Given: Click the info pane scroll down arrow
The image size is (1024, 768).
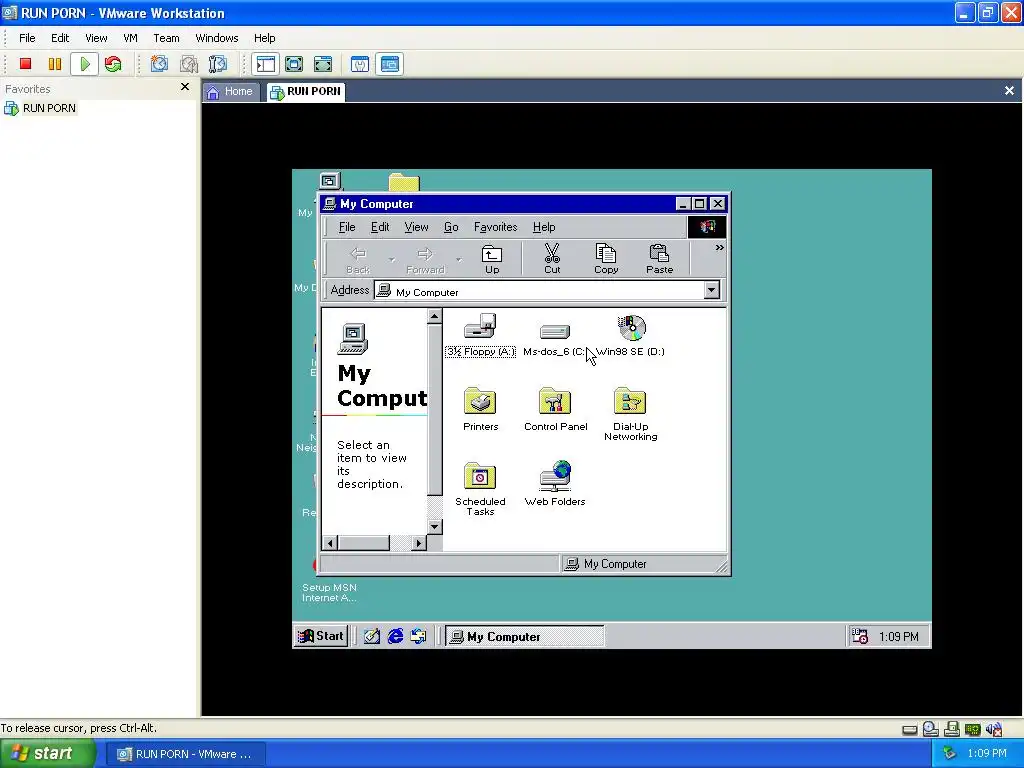Looking at the screenshot, I should click(x=434, y=526).
